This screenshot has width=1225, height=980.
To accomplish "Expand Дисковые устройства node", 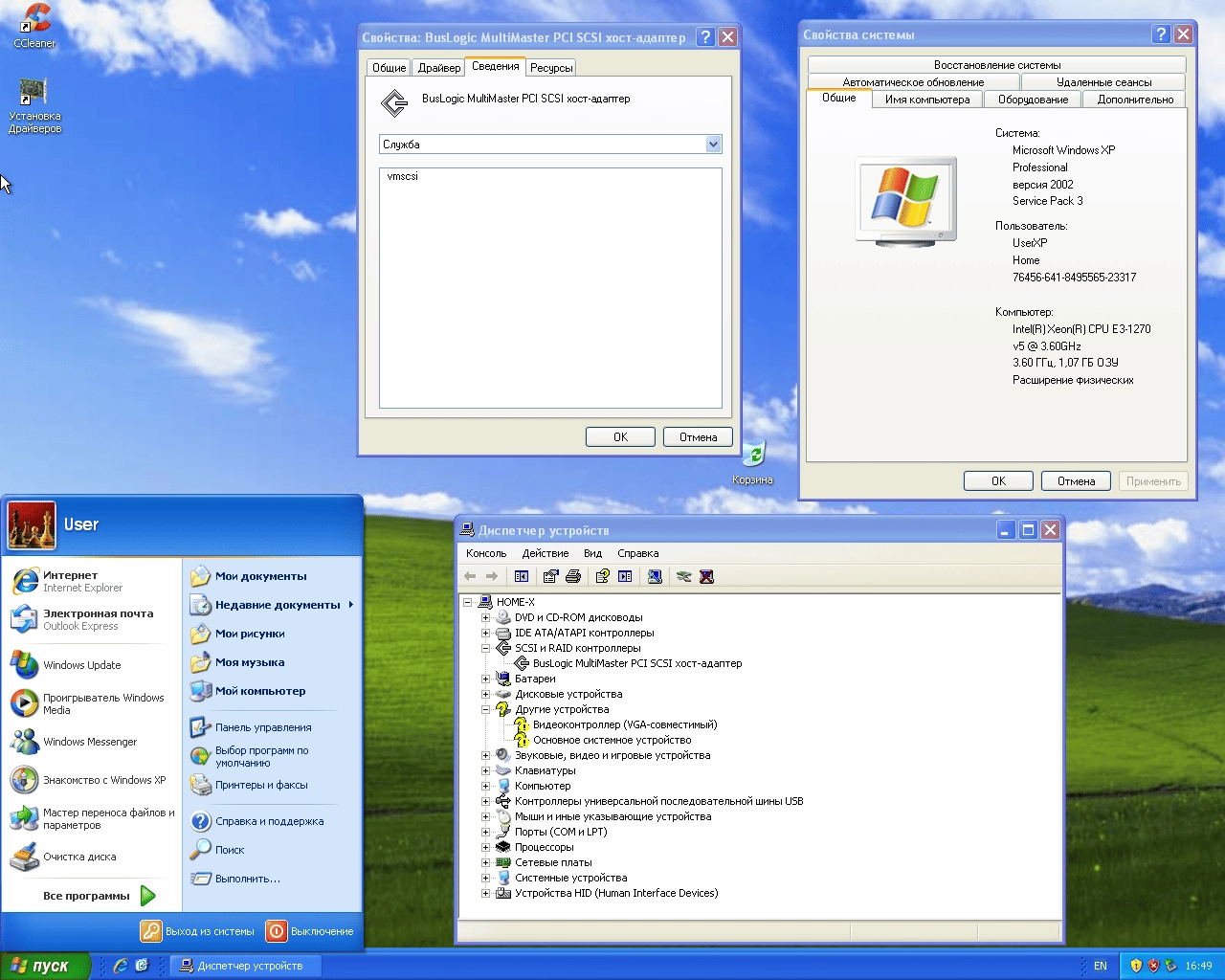I will 485,694.
